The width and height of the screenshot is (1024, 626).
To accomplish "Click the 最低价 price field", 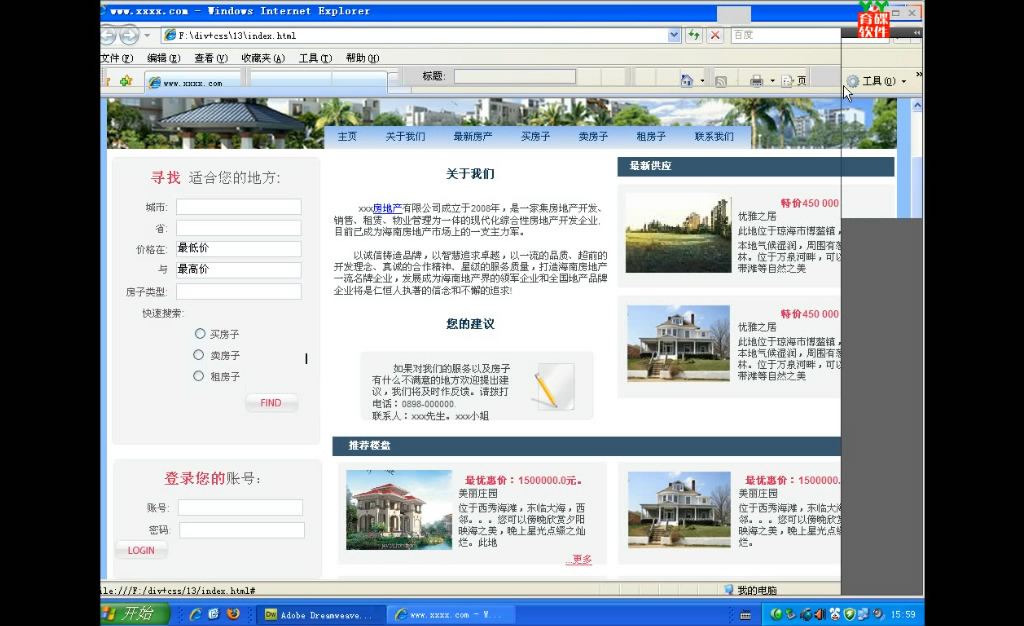I will click(238, 249).
